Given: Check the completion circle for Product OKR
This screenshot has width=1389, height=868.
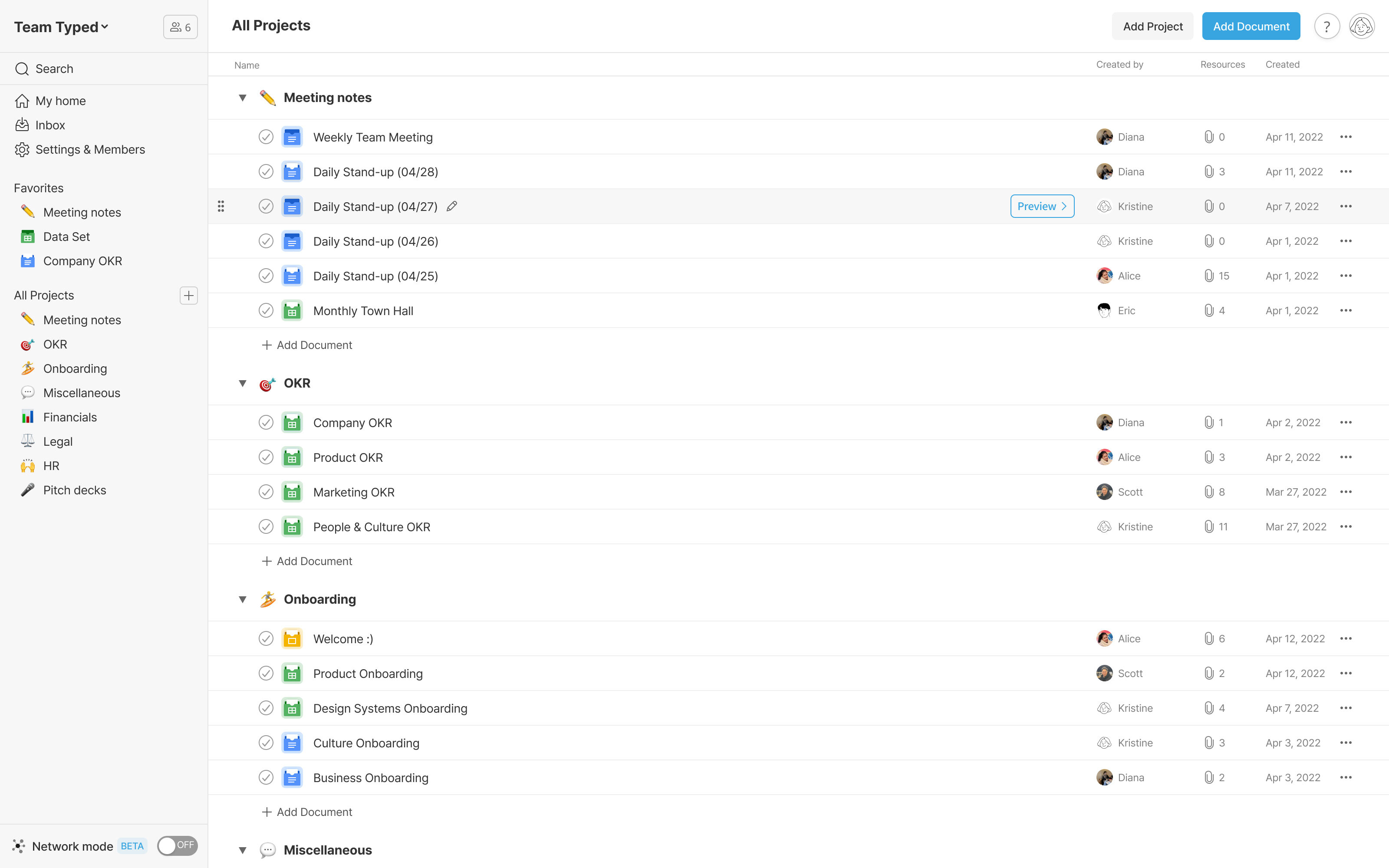Looking at the screenshot, I should [x=266, y=457].
